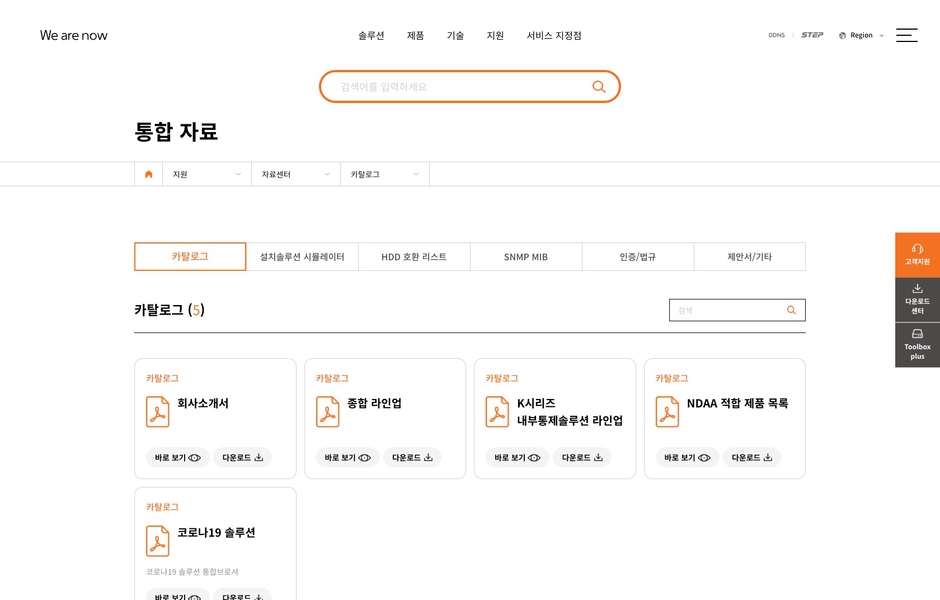Switch to the HDD 호환 리스트 tab
Viewport: 940px width, 600px height.
414,257
